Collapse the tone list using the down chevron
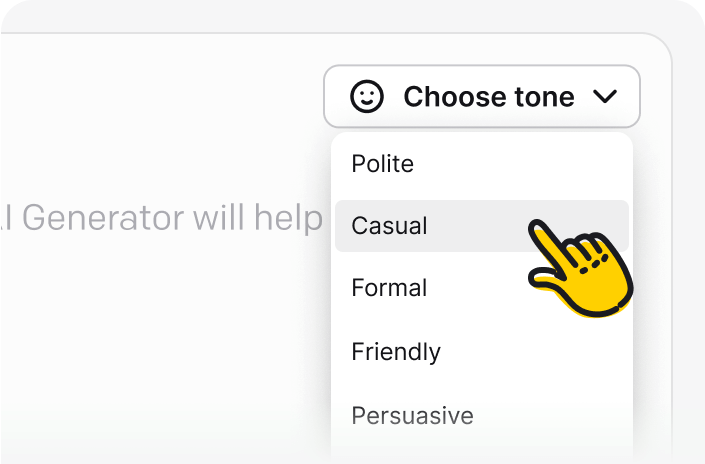 point(605,97)
